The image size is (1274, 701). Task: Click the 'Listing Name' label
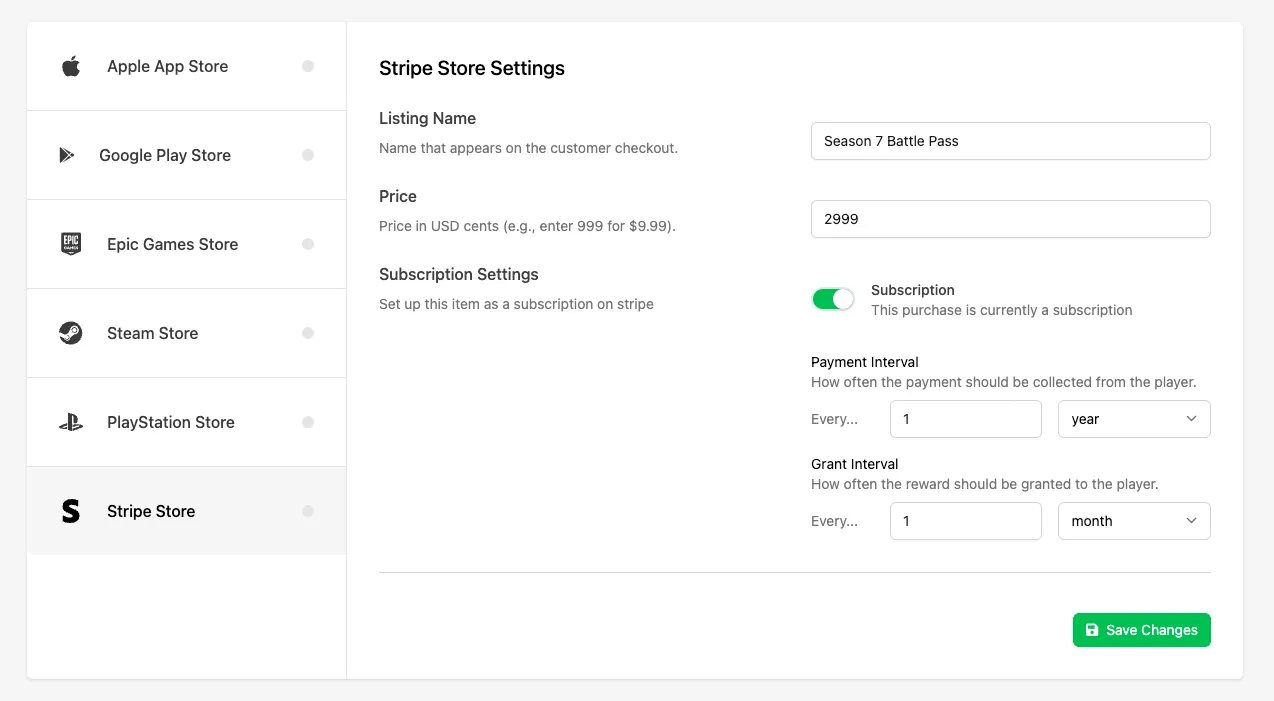(427, 118)
